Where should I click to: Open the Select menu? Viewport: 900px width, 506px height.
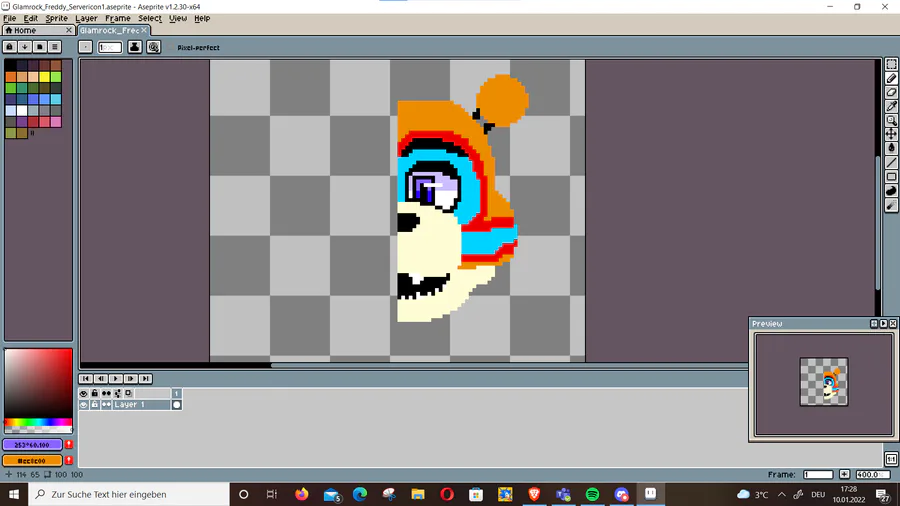[150, 18]
